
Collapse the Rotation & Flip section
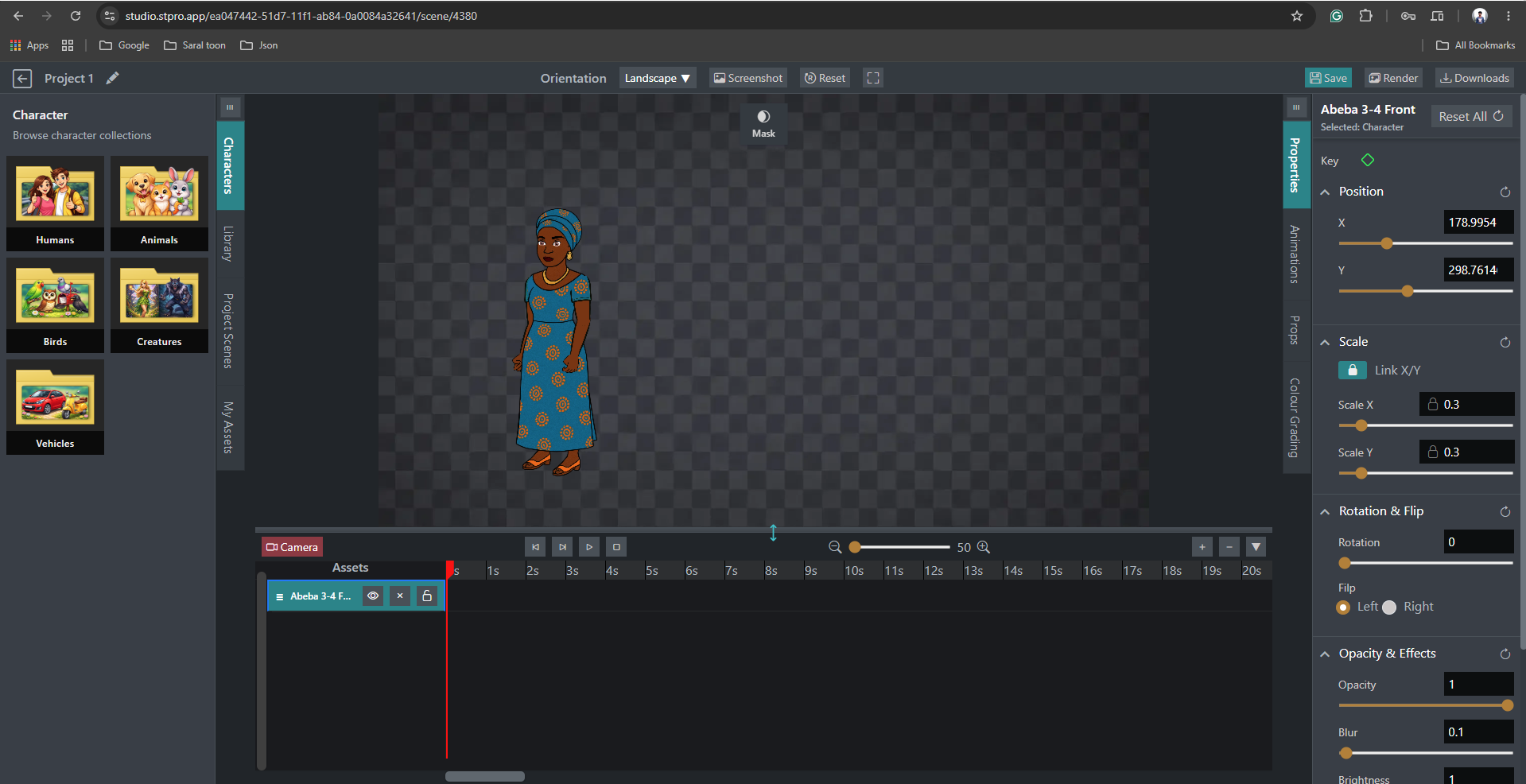click(x=1325, y=512)
